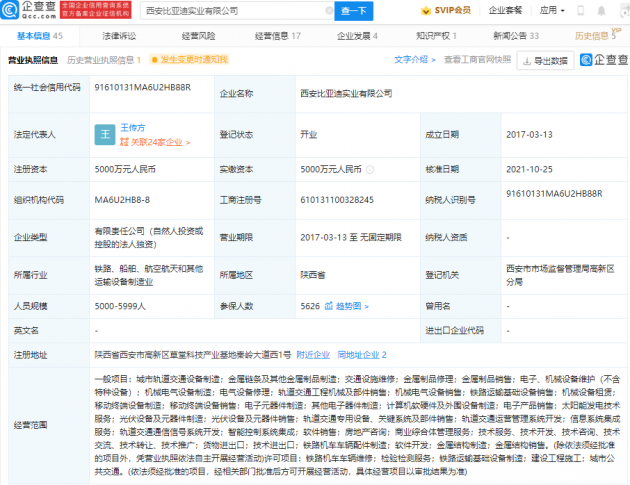Open 历史营业执照信息 sub-tab

pyautogui.click(x=103, y=60)
